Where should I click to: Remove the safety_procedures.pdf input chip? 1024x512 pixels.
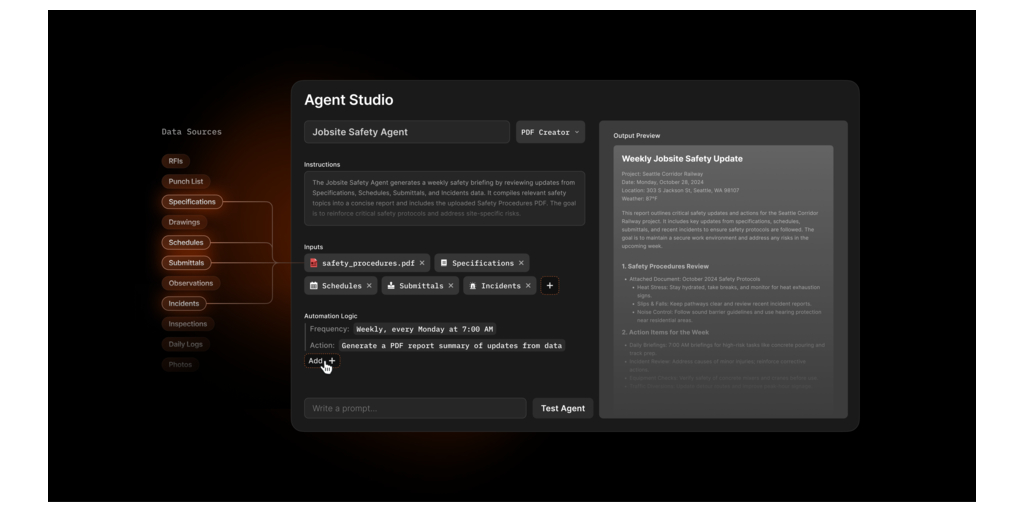click(x=422, y=263)
